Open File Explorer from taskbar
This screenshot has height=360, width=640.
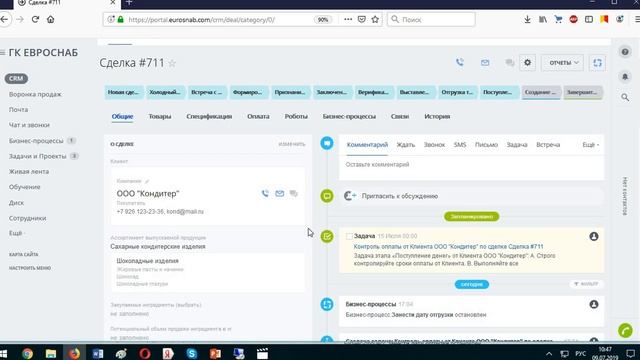(51, 353)
